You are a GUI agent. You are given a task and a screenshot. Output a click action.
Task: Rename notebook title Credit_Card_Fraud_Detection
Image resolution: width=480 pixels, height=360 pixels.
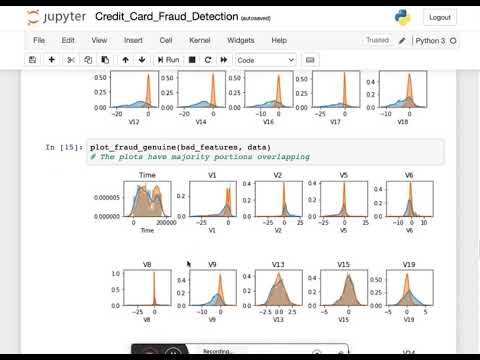(167, 16)
